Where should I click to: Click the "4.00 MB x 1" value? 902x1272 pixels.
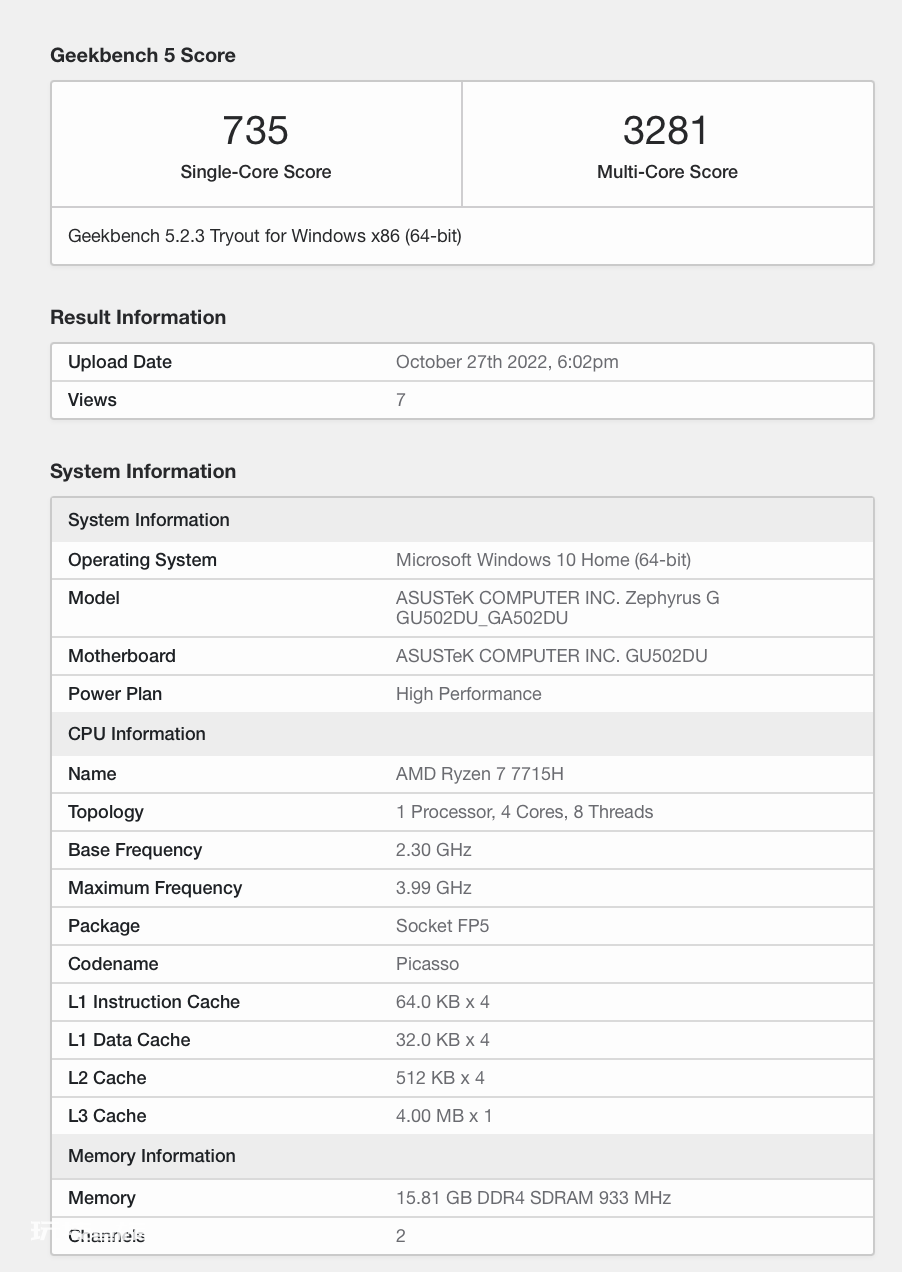pos(444,1116)
